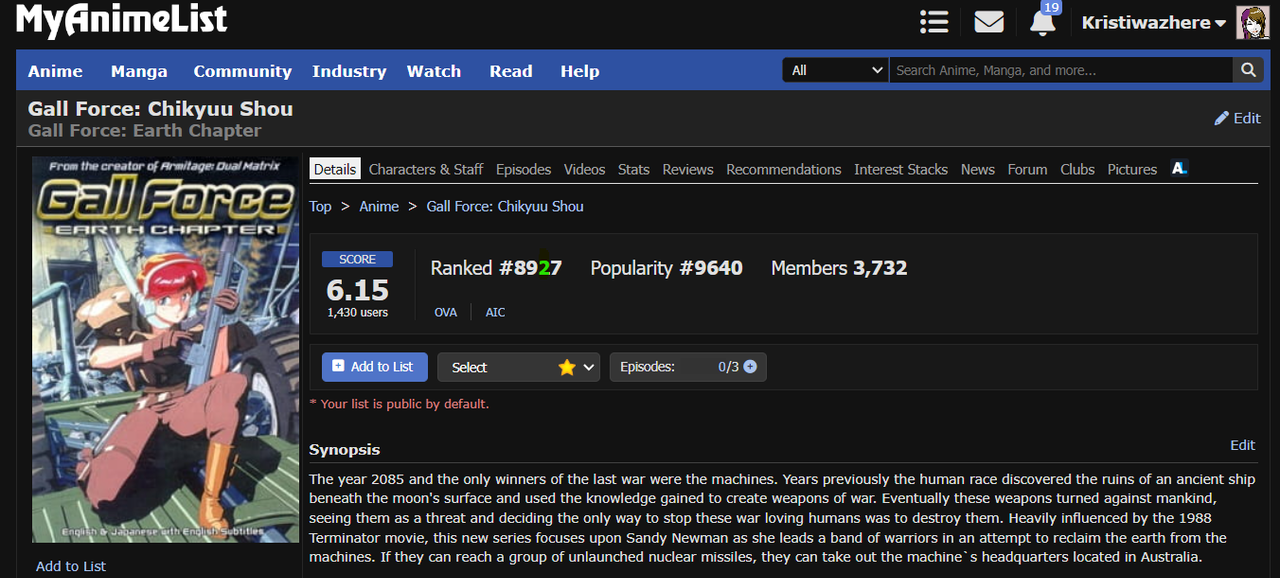Open the All search category dropdown
The height and width of the screenshot is (578, 1280).
point(835,70)
